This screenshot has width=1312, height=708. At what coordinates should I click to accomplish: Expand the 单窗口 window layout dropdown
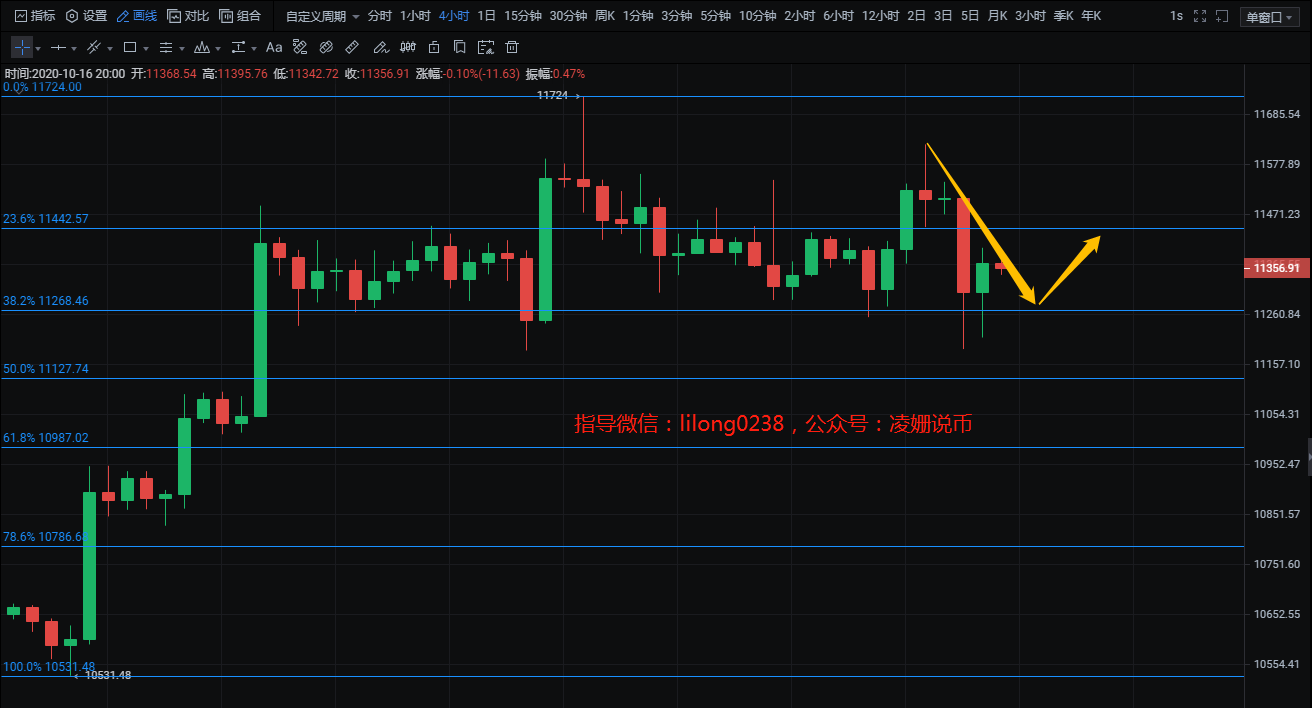[x=1271, y=16]
